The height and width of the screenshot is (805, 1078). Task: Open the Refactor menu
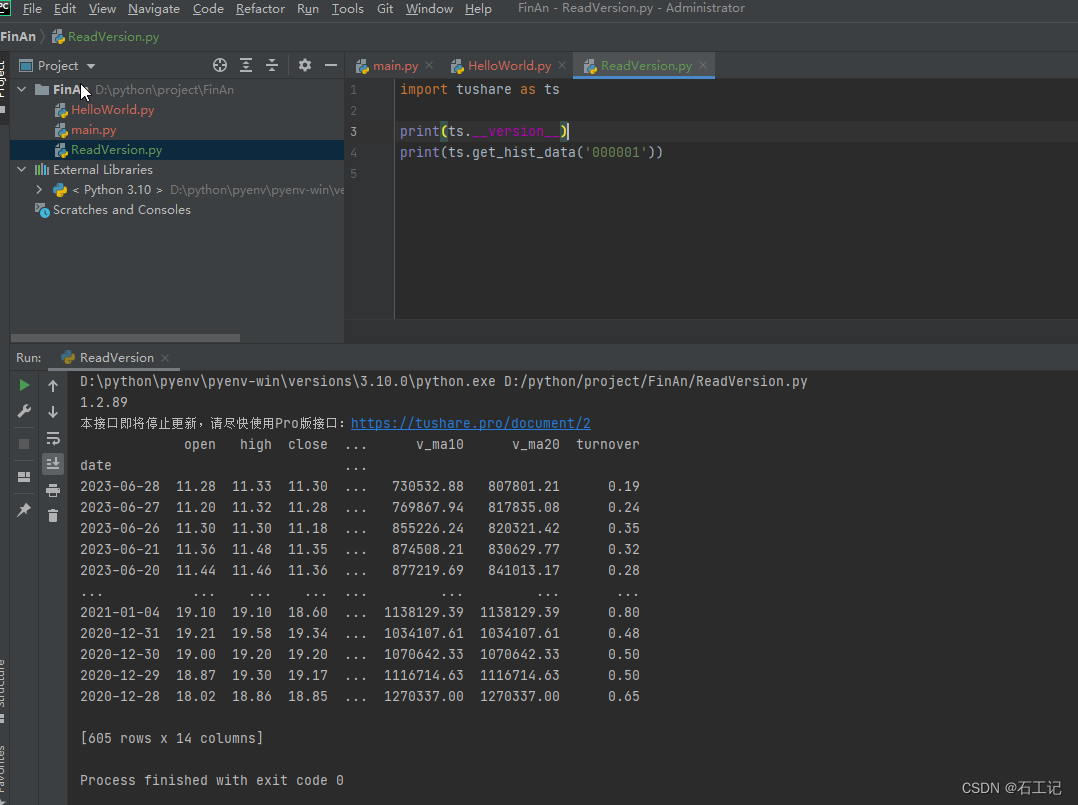(x=260, y=9)
